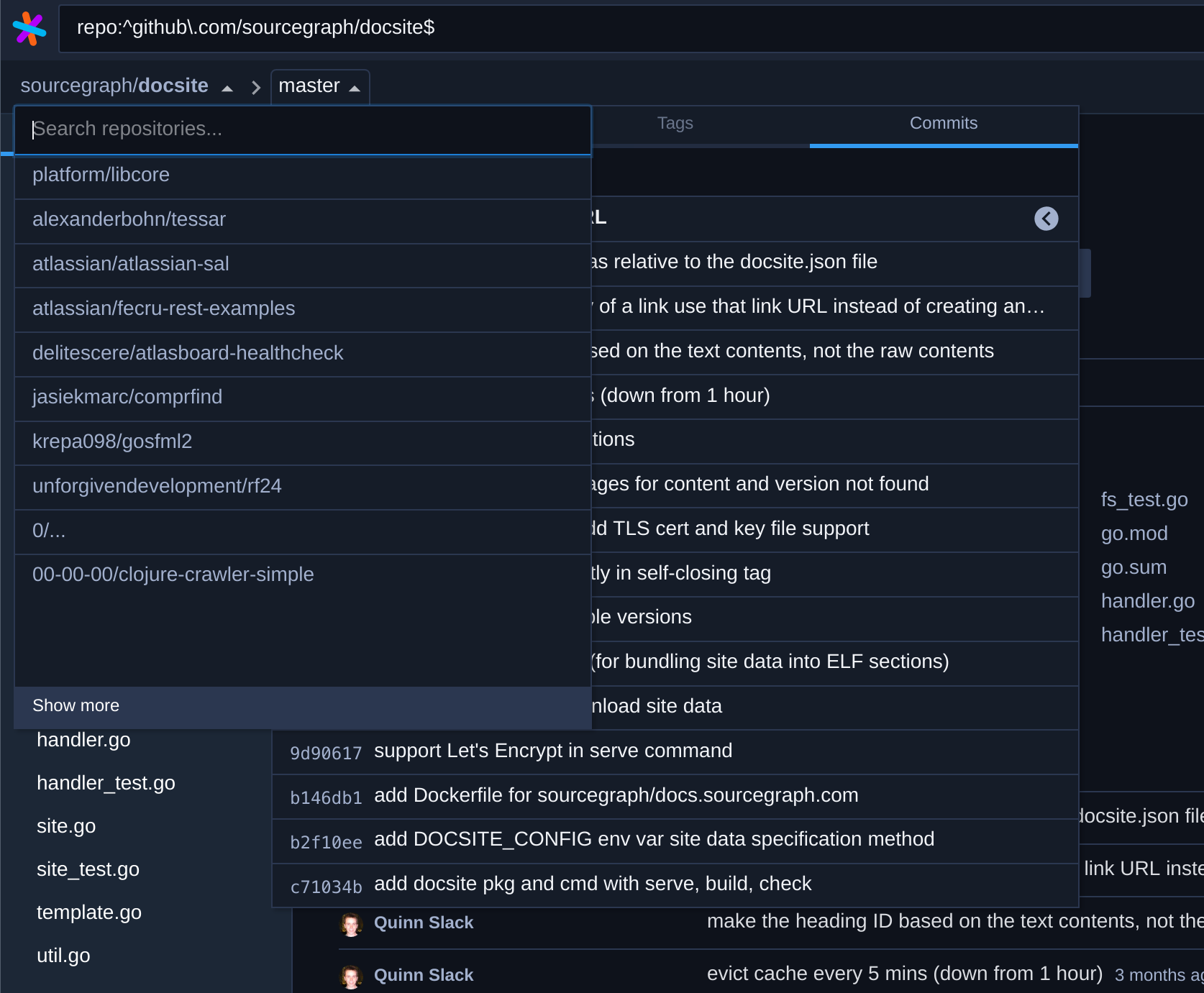
Task: Open site.go in the file tree
Action: 66,826
